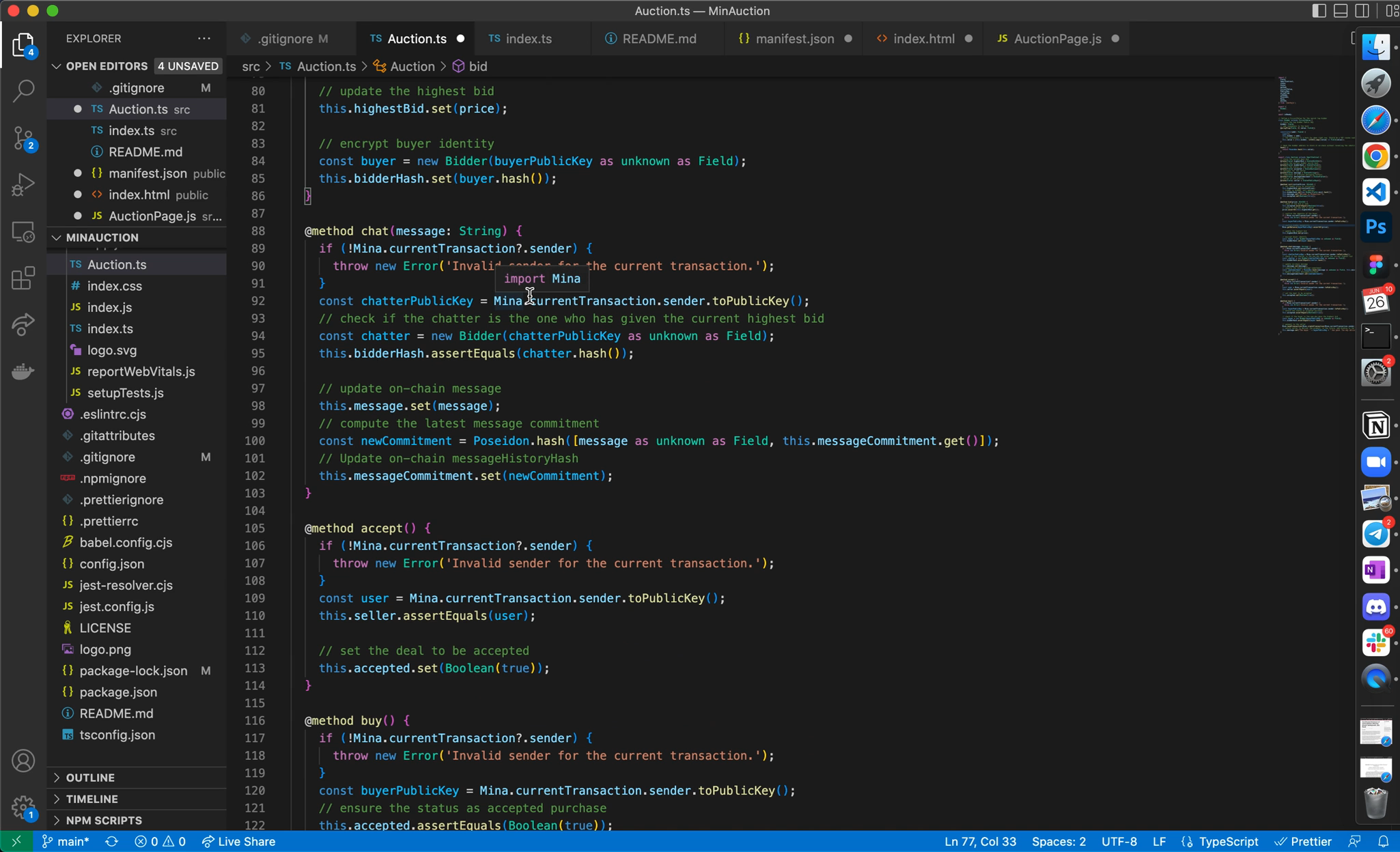Open babel.config.cjs in file tree
Screen dimensions: 1400x852
[x=126, y=542]
